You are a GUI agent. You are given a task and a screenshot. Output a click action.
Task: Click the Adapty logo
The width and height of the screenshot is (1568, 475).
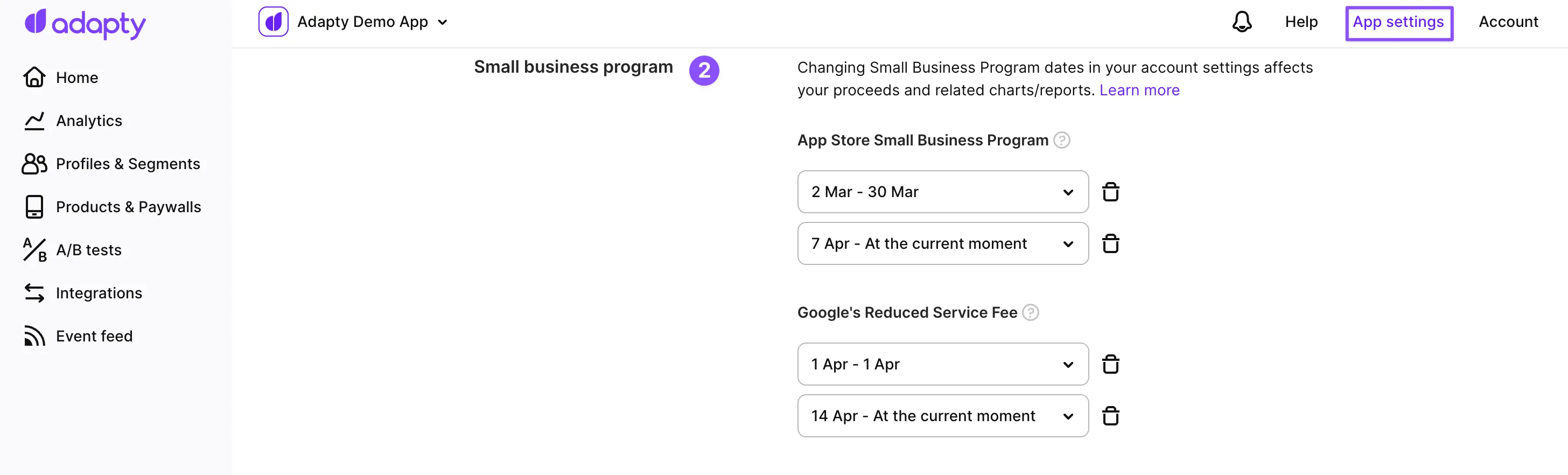[85, 23]
